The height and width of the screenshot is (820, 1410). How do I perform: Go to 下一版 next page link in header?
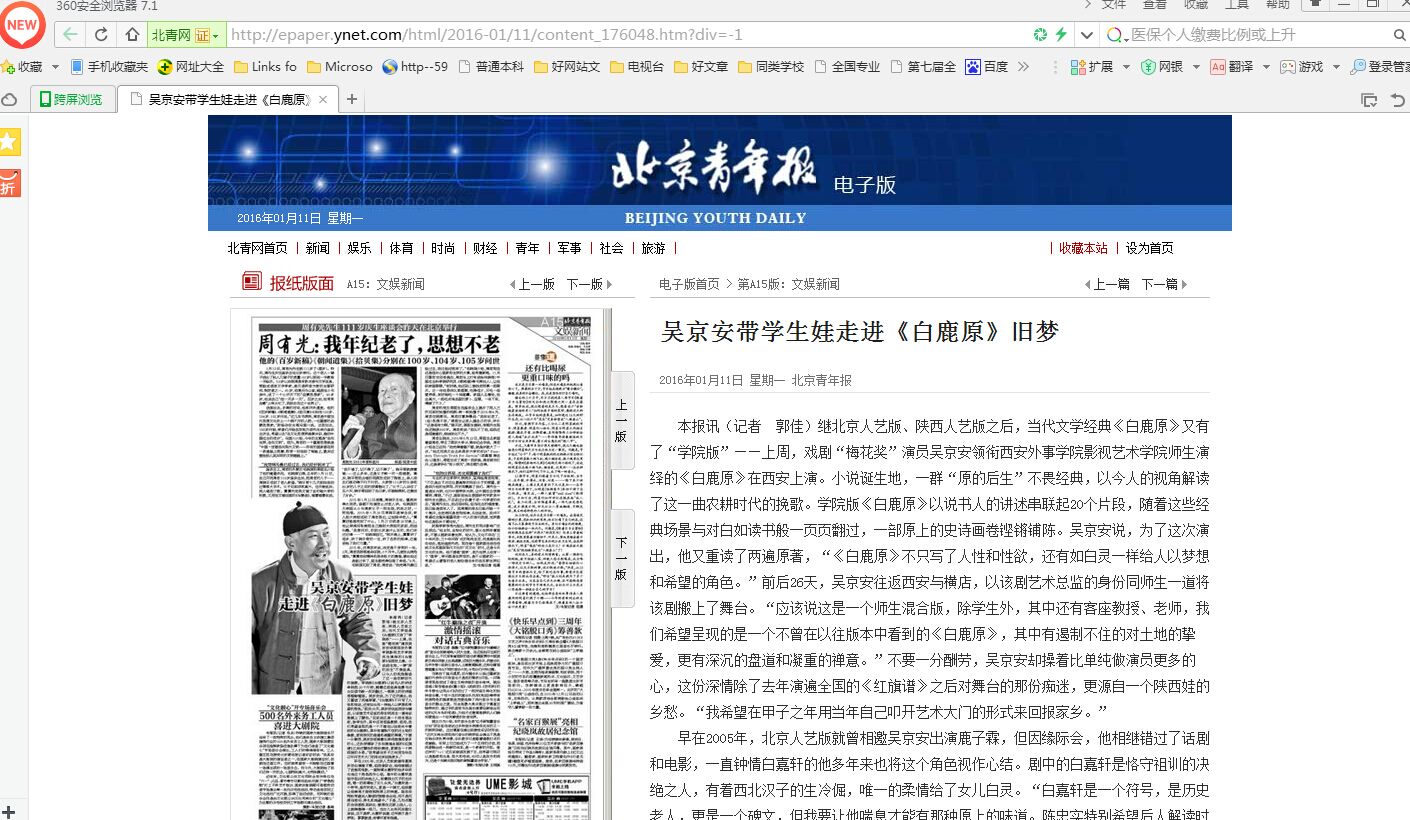tap(588, 284)
